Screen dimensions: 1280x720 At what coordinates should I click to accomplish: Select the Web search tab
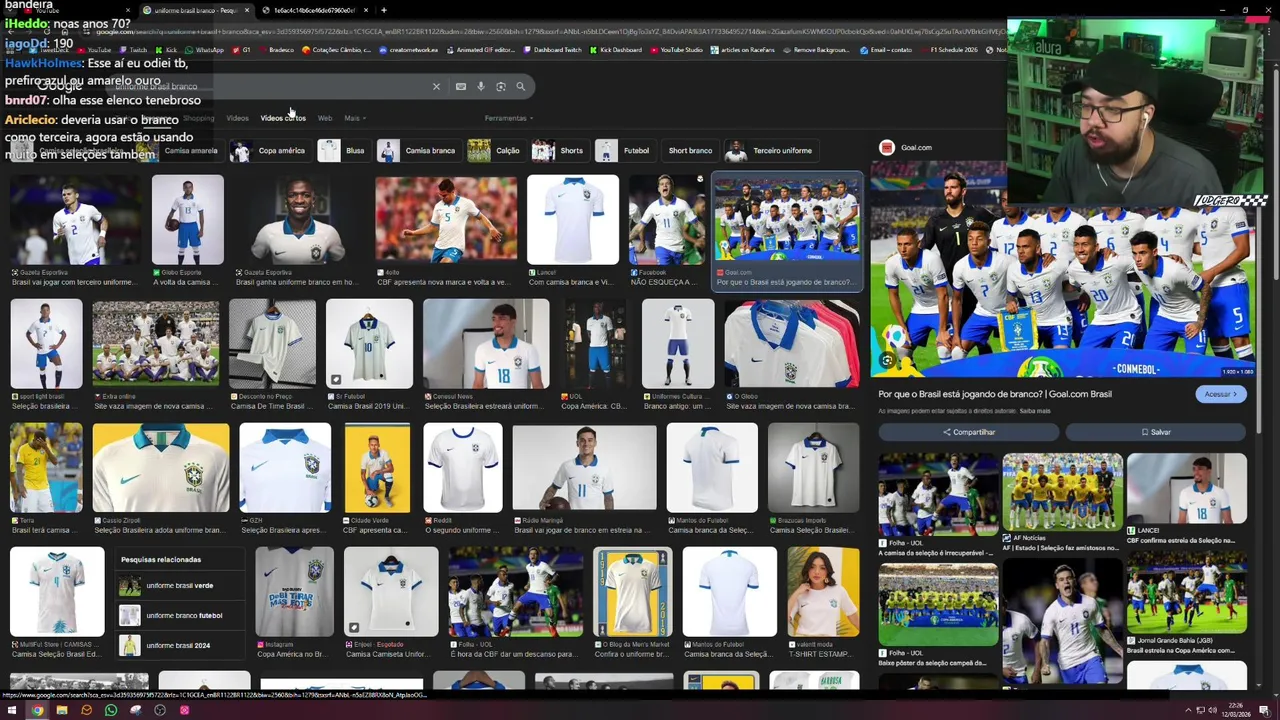[x=325, y=118]
